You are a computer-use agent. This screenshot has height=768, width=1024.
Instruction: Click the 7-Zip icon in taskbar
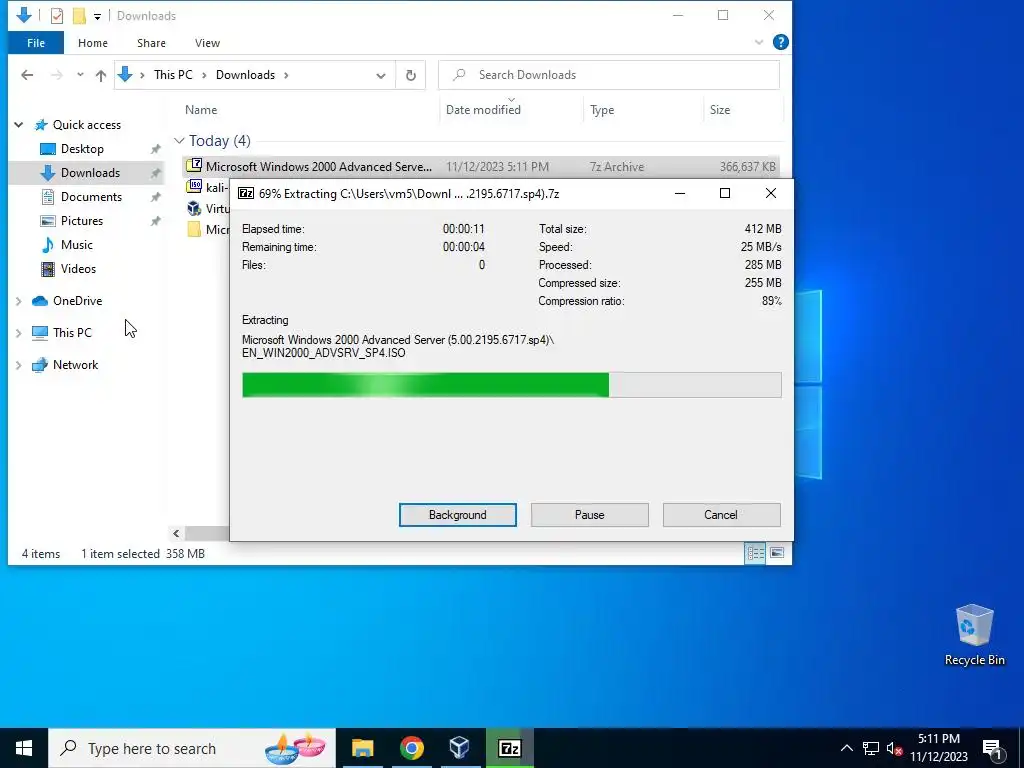pos(509,748)
